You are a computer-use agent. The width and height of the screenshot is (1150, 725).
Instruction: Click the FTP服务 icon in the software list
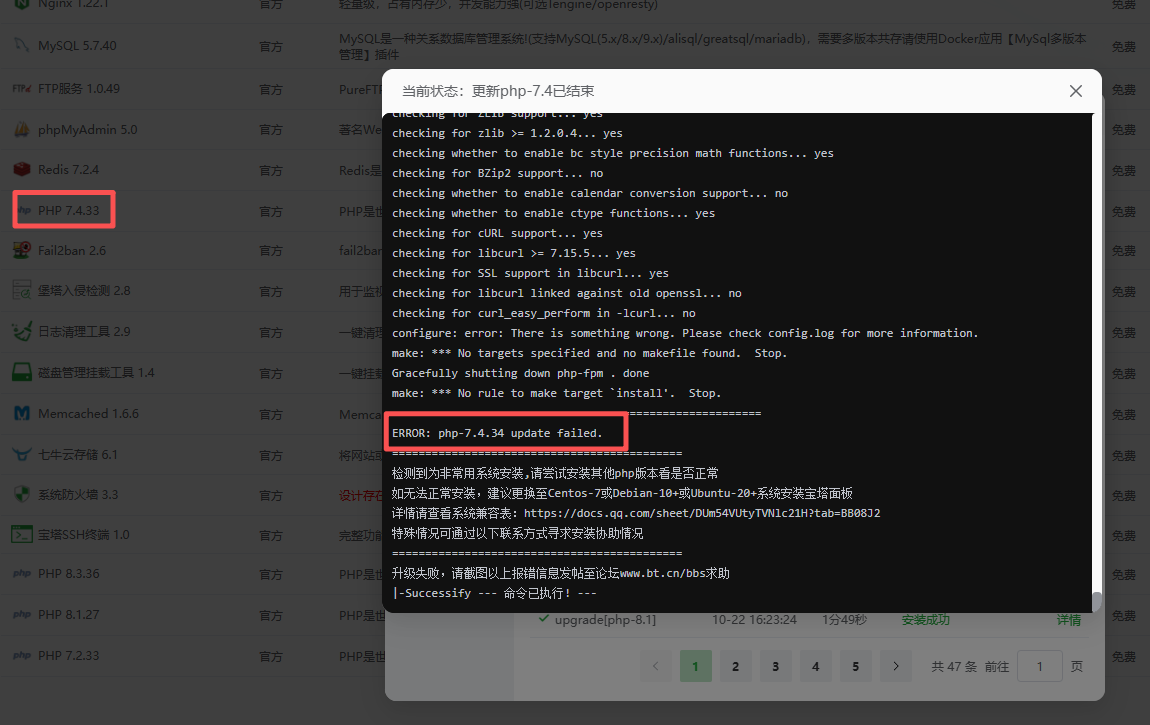coord(22,89)
